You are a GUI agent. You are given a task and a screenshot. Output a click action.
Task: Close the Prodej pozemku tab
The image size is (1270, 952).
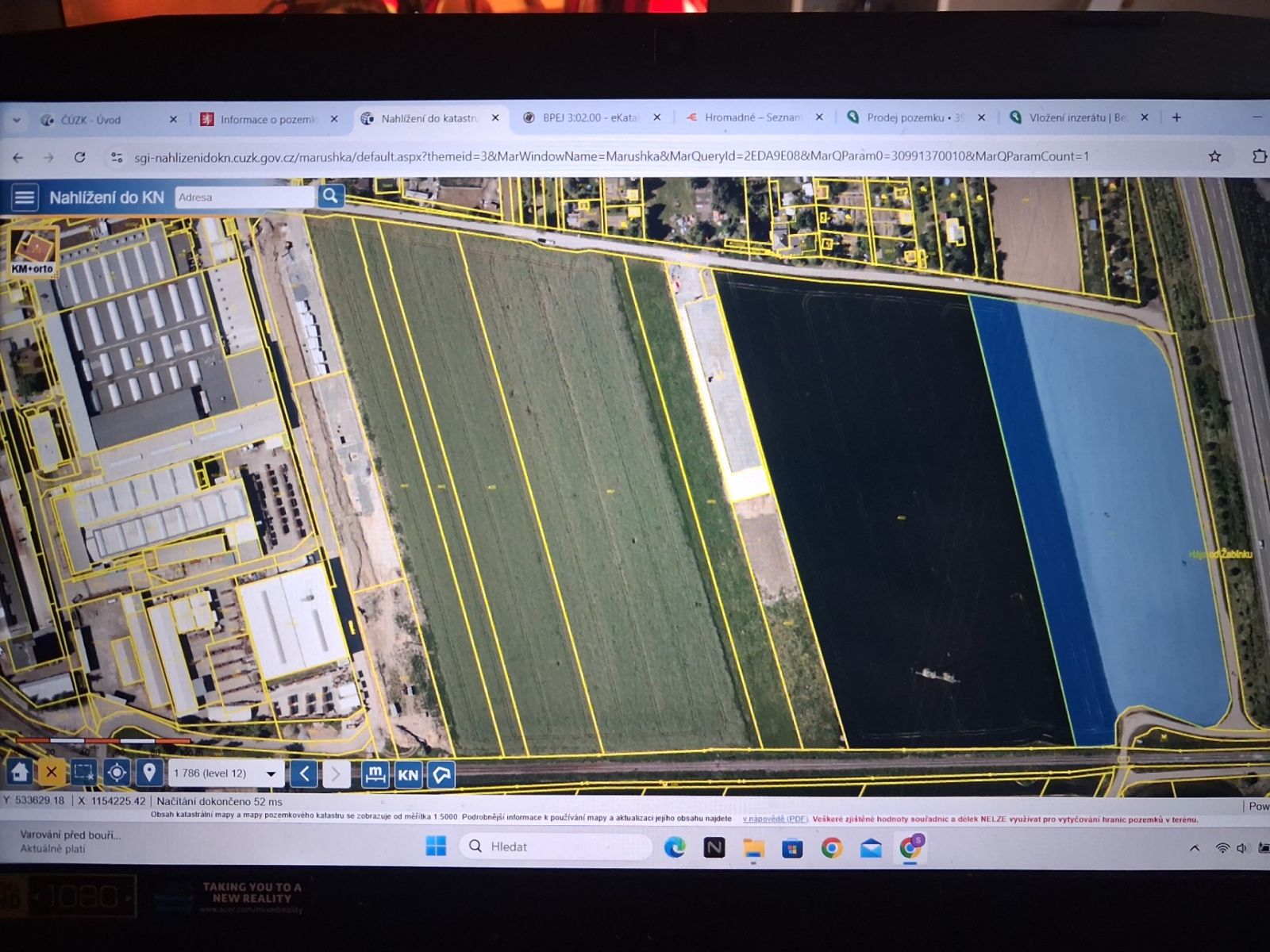pyautogui.click(x=981, y=117)
